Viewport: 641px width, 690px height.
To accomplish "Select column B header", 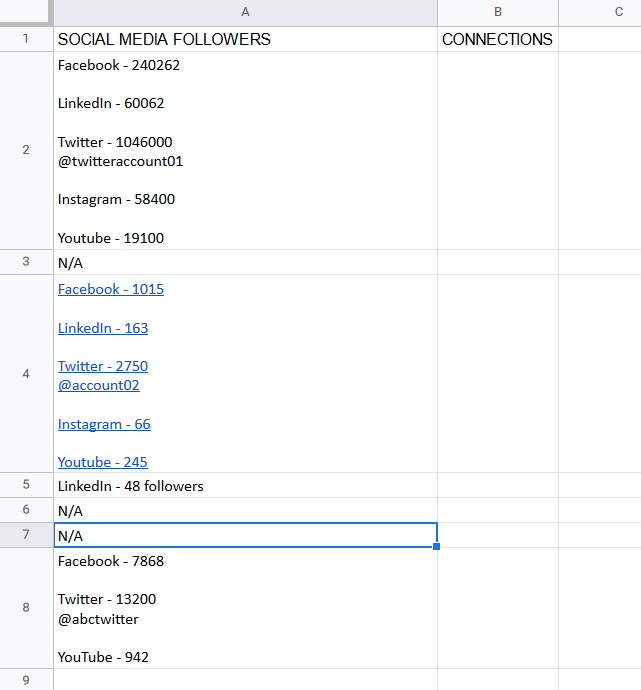I will click(x=498, y=12).
